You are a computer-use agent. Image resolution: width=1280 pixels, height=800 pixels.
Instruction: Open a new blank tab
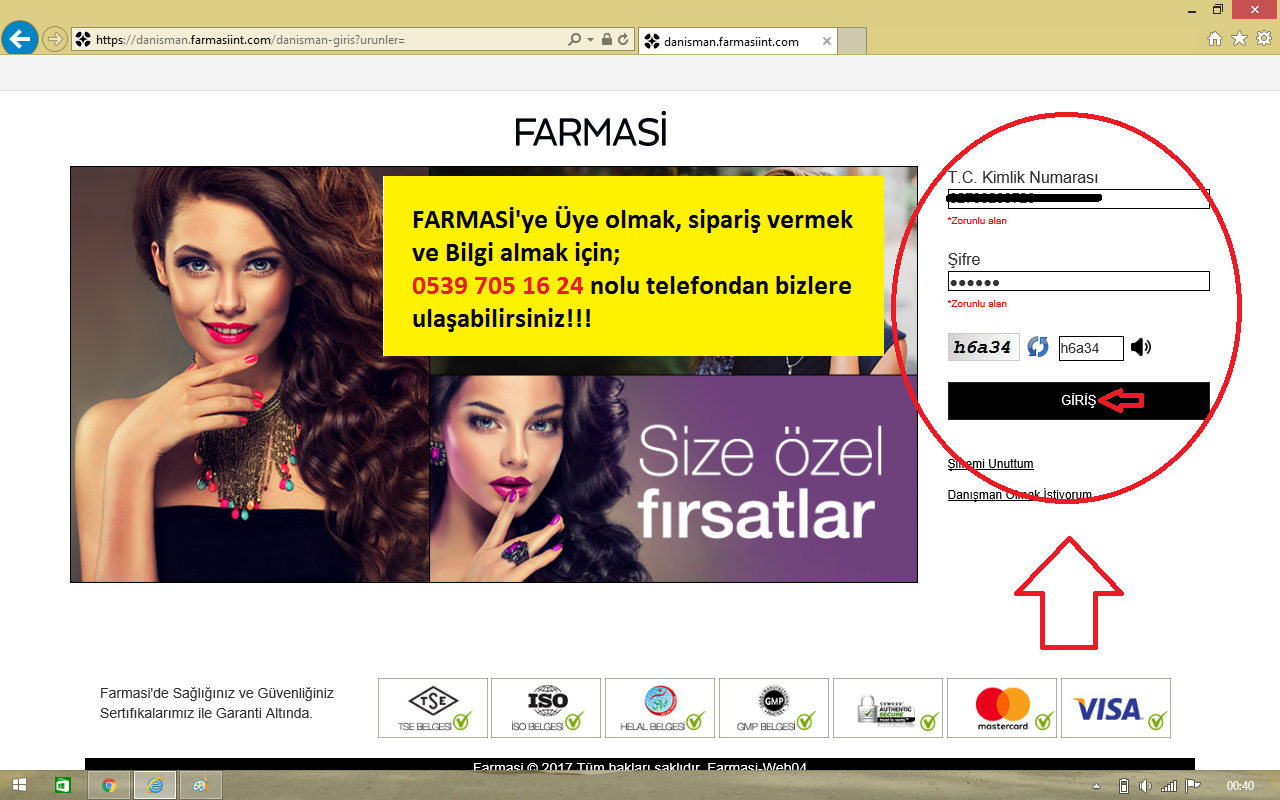click(851, 41)
